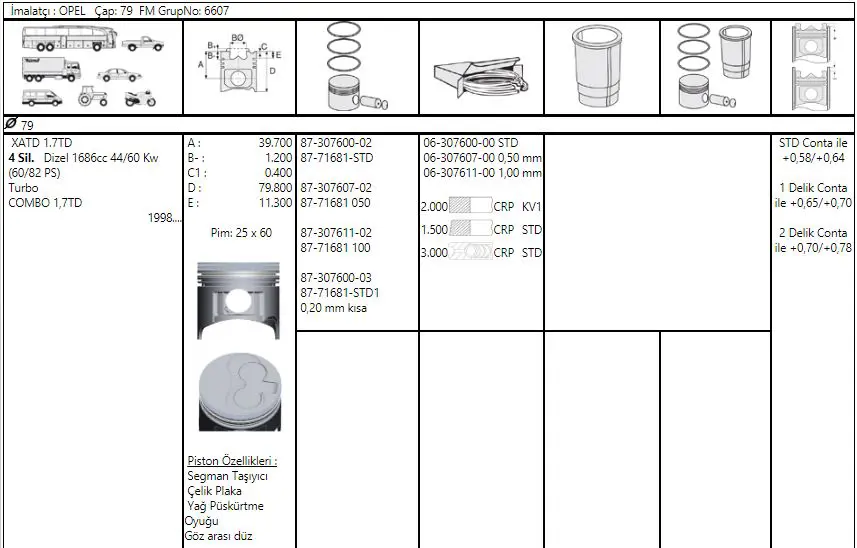The height and width of the screenshot is (548, 857).
Task: Click the passenger car icon
Action: (x=119, y=74)
